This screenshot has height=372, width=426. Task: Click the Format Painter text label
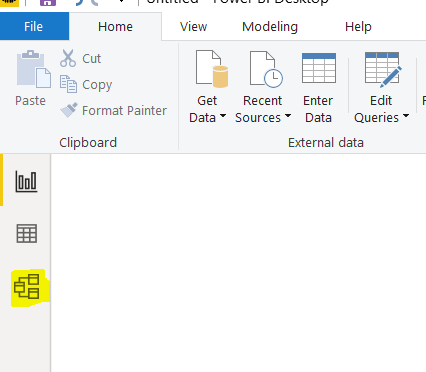pos(124,111)
